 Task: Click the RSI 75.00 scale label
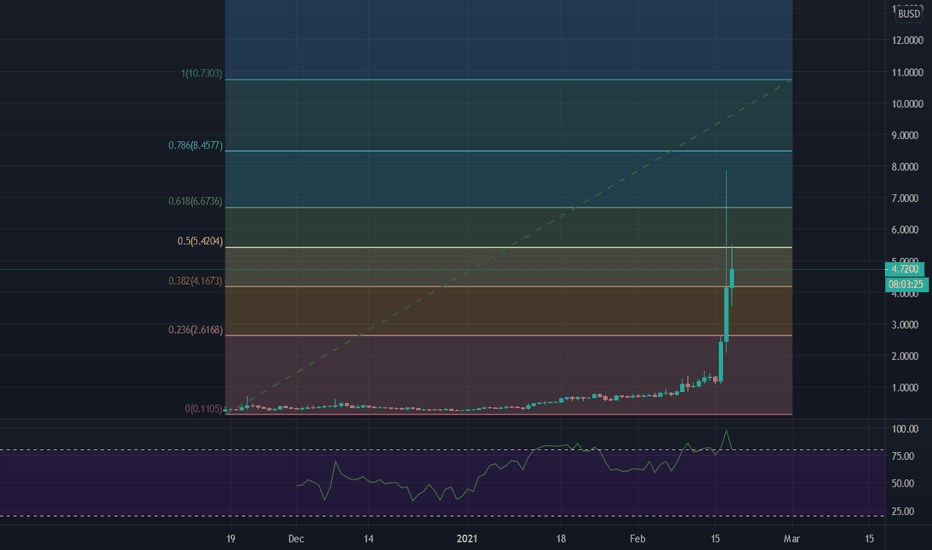pos(903,456)
